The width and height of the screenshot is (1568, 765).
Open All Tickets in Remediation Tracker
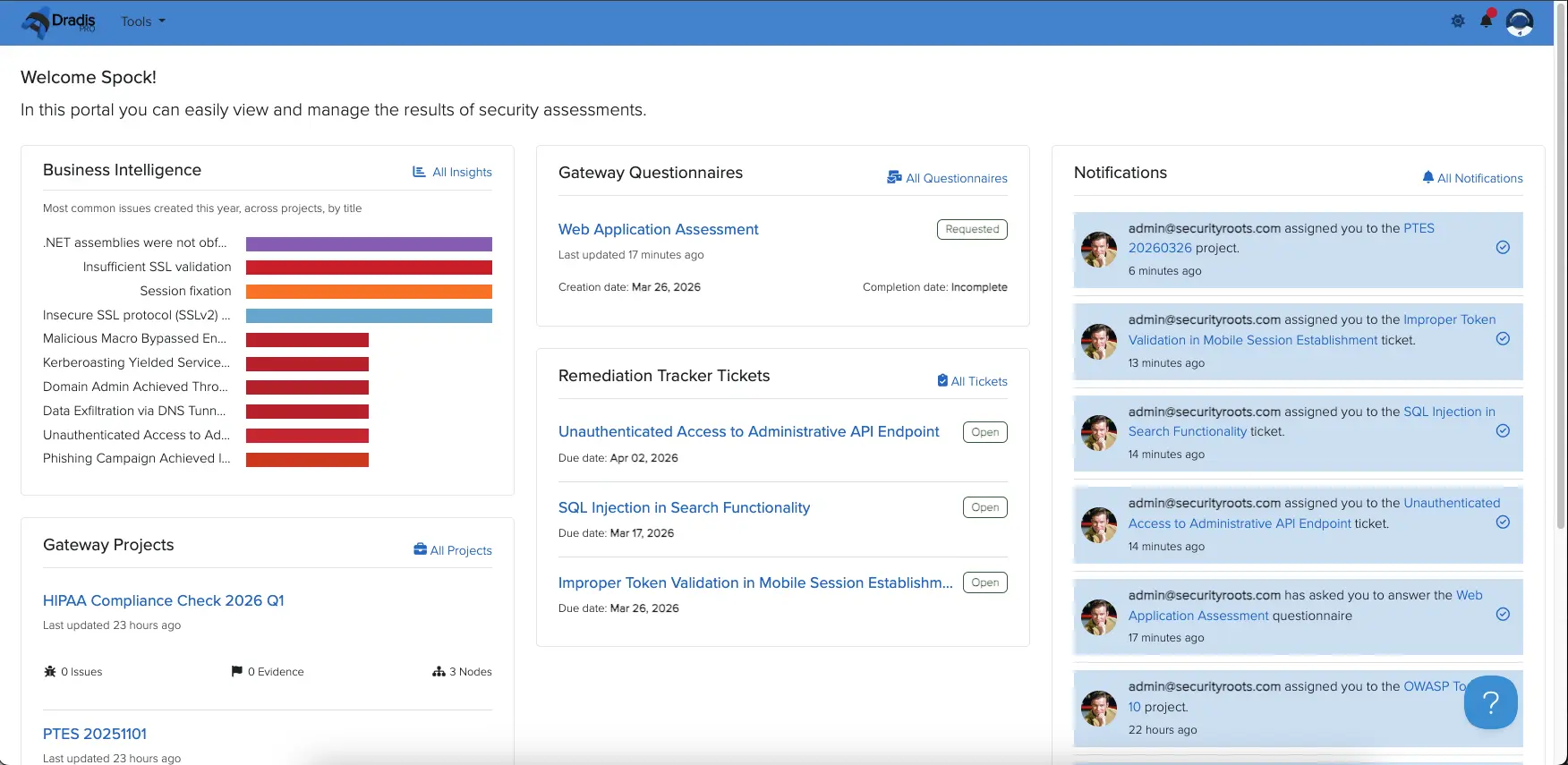[972, 381]
